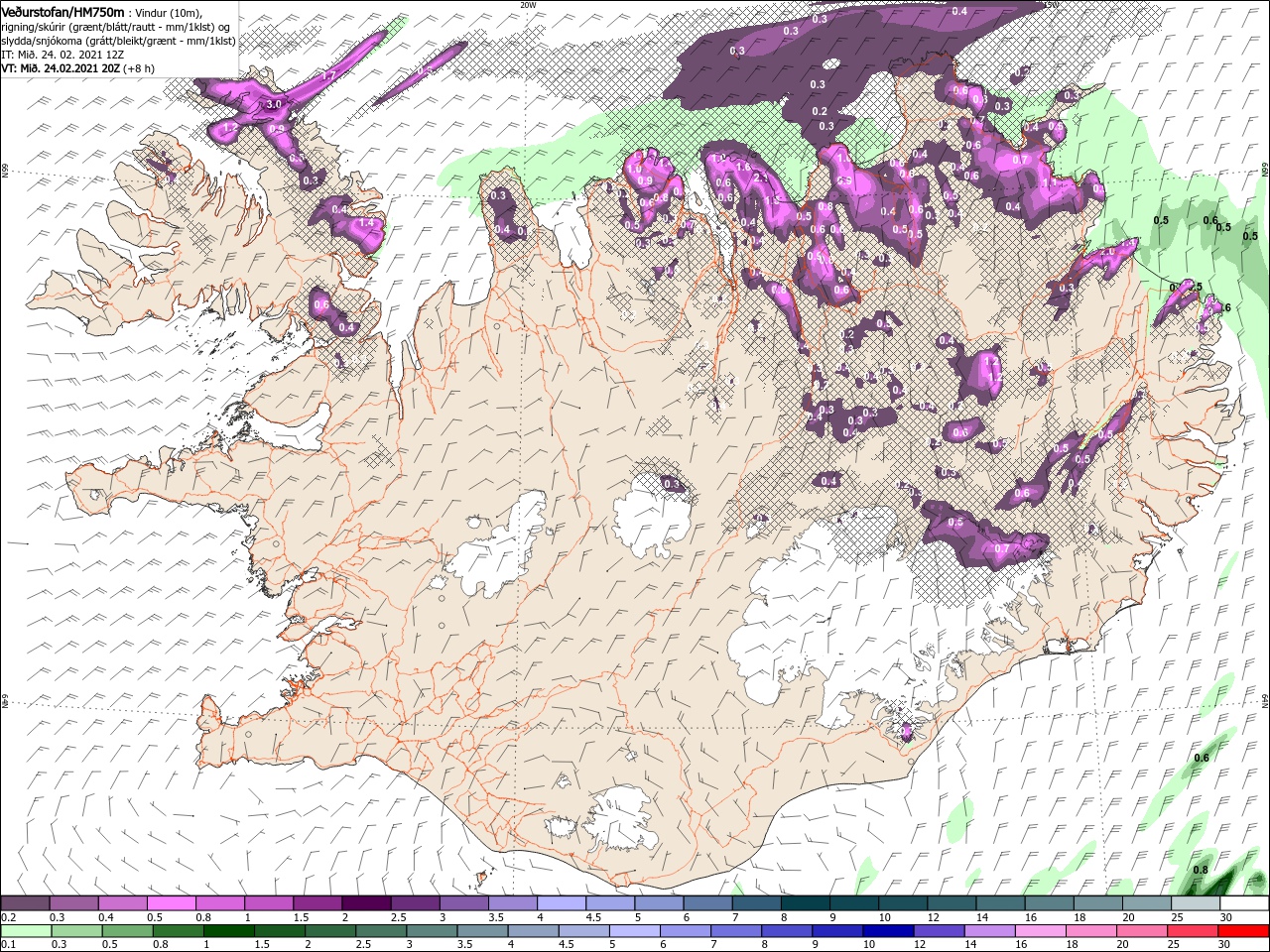
Task: Select the rain scale bright red swatch above 30
Action: 1245,931
